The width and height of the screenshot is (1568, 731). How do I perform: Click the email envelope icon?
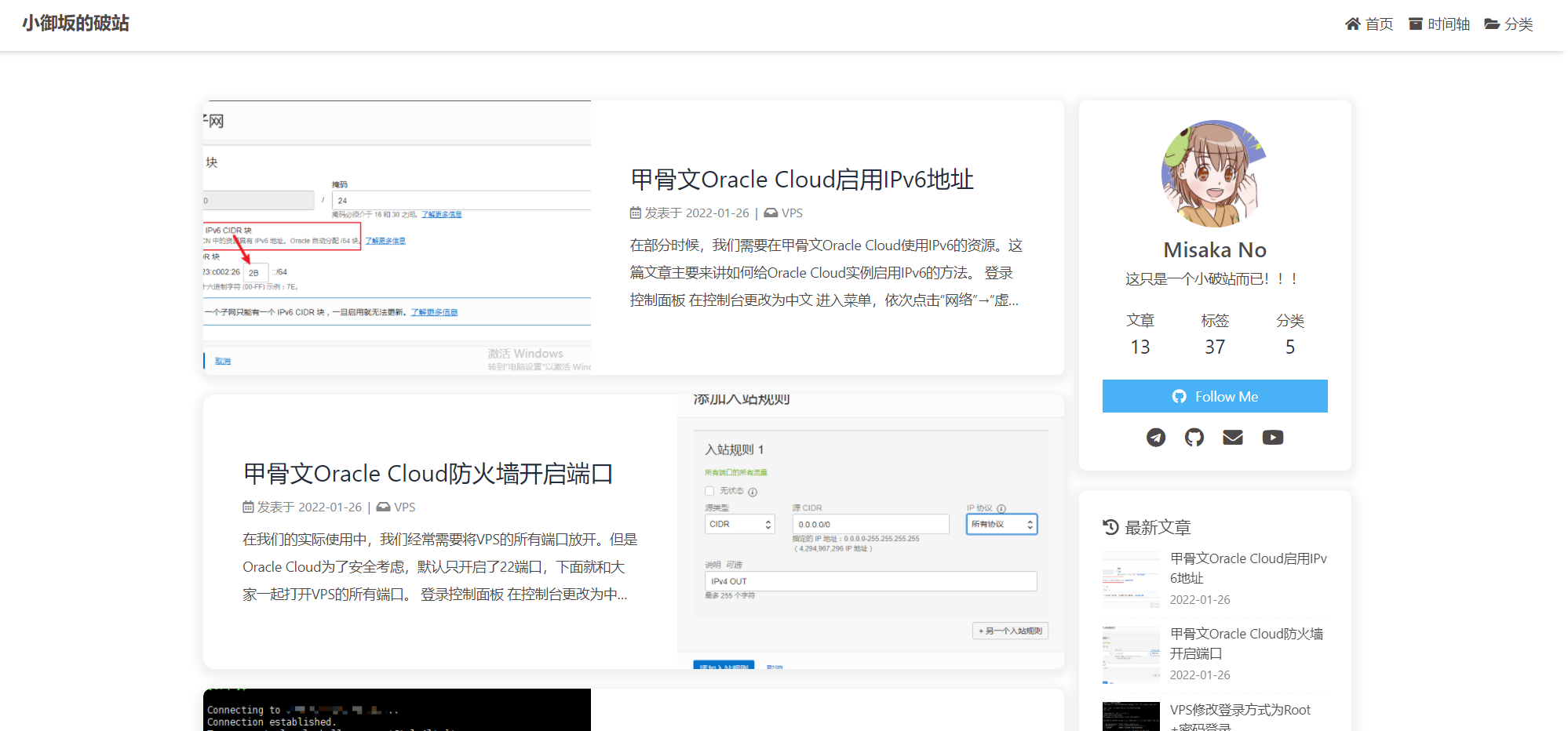1233,437
